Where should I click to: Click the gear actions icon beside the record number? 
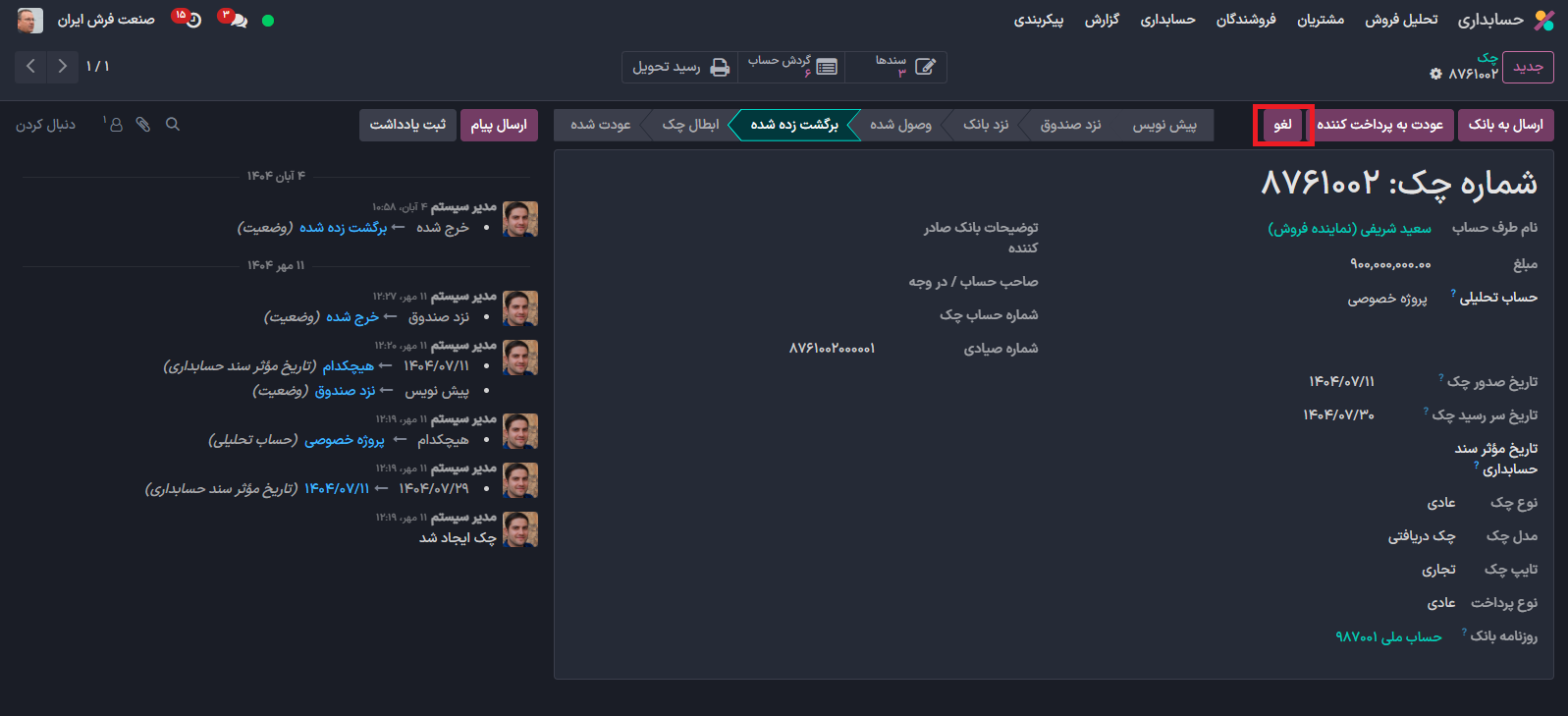coord(1435,74)
